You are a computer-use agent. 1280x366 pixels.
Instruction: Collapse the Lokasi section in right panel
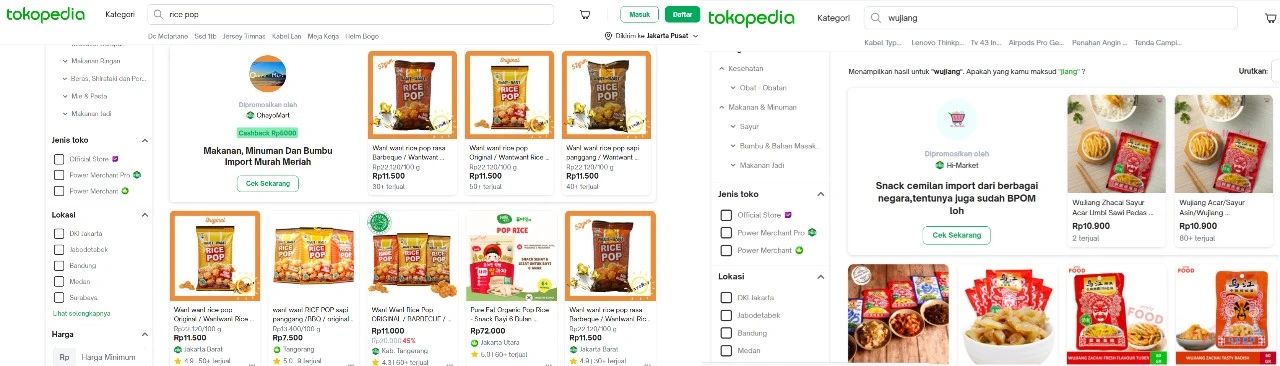pos(821,277)
